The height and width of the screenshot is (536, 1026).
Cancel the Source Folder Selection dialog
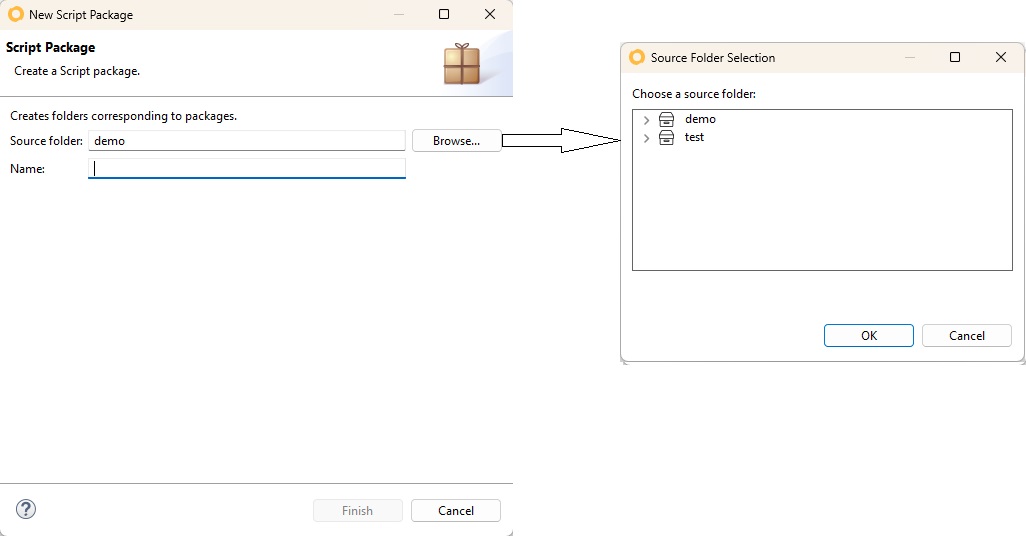[966, 336]
